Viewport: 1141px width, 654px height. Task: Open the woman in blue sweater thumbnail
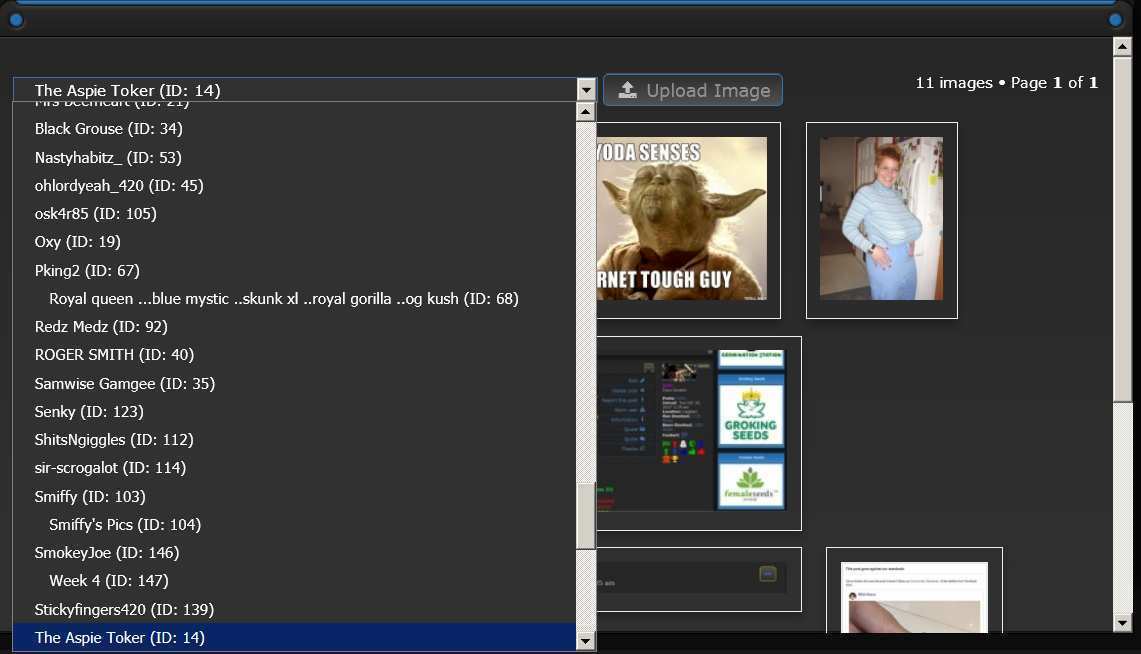881,219
